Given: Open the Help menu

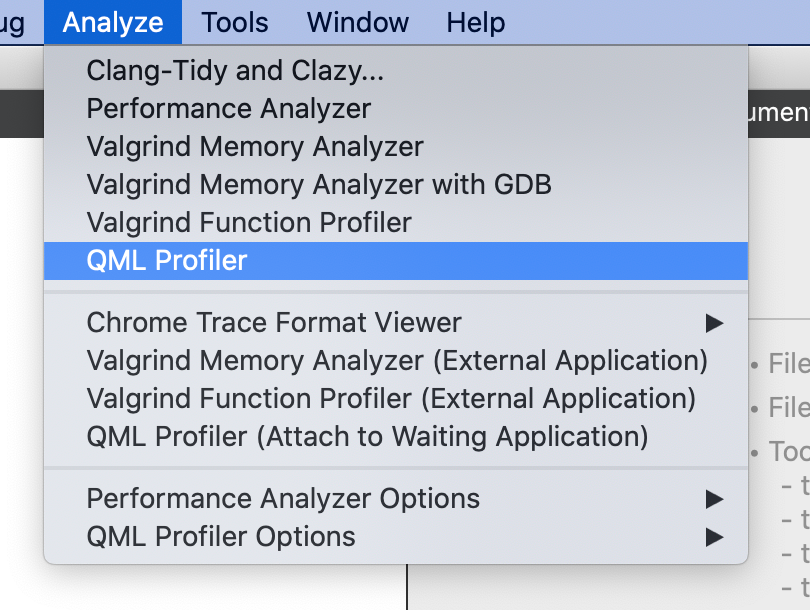Looking at the screenshot, I should click(x=475, y=22).
